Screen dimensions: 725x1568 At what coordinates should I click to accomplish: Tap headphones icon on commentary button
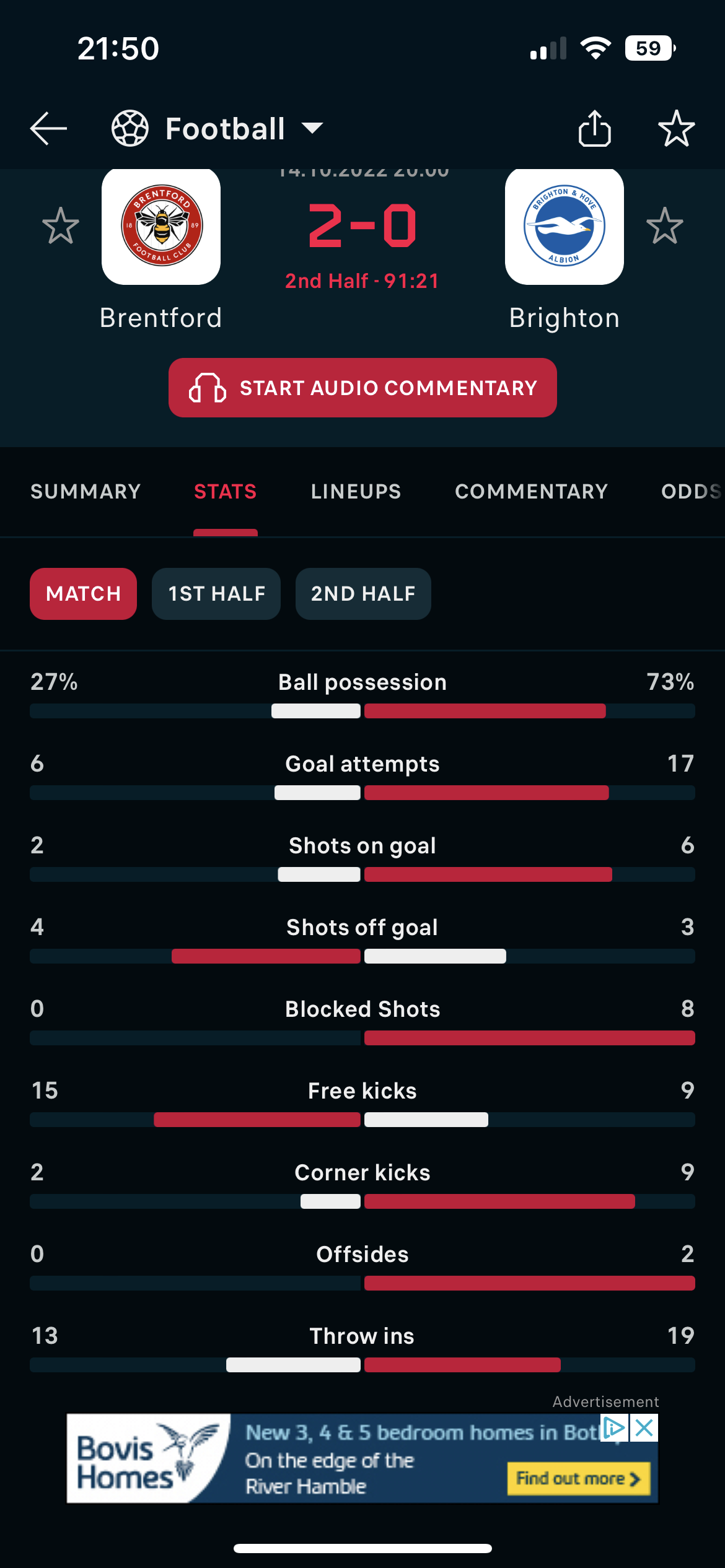[208, 388]
